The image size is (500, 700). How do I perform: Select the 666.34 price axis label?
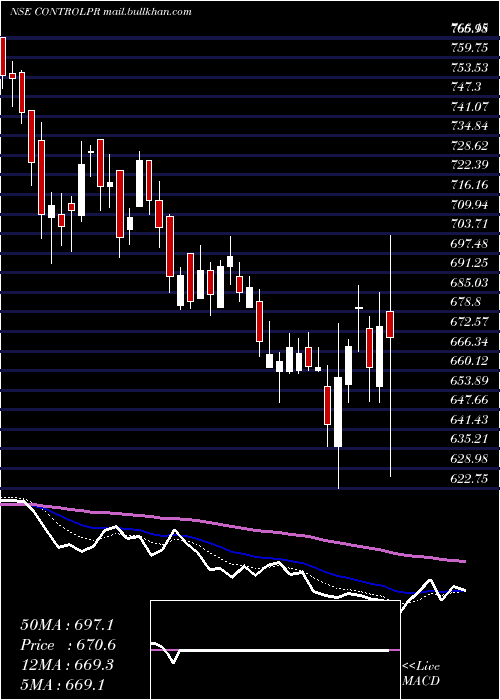point(469,342)
